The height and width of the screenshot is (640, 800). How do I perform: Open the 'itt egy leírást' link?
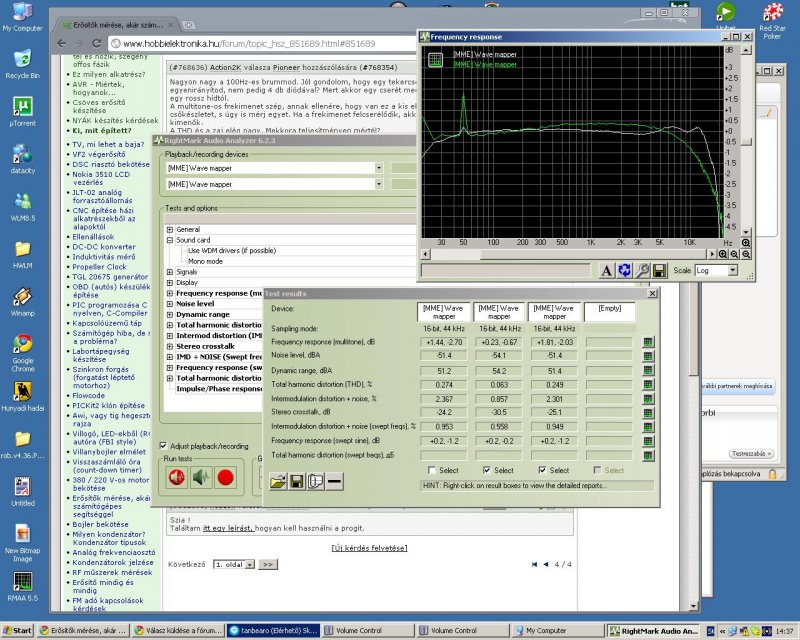(228, 528)
